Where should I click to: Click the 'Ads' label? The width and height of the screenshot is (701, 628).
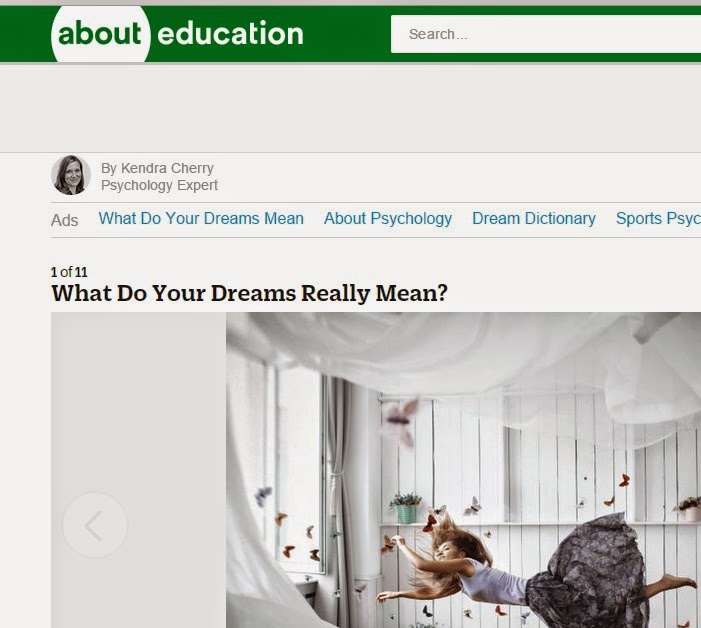[65, 220]
